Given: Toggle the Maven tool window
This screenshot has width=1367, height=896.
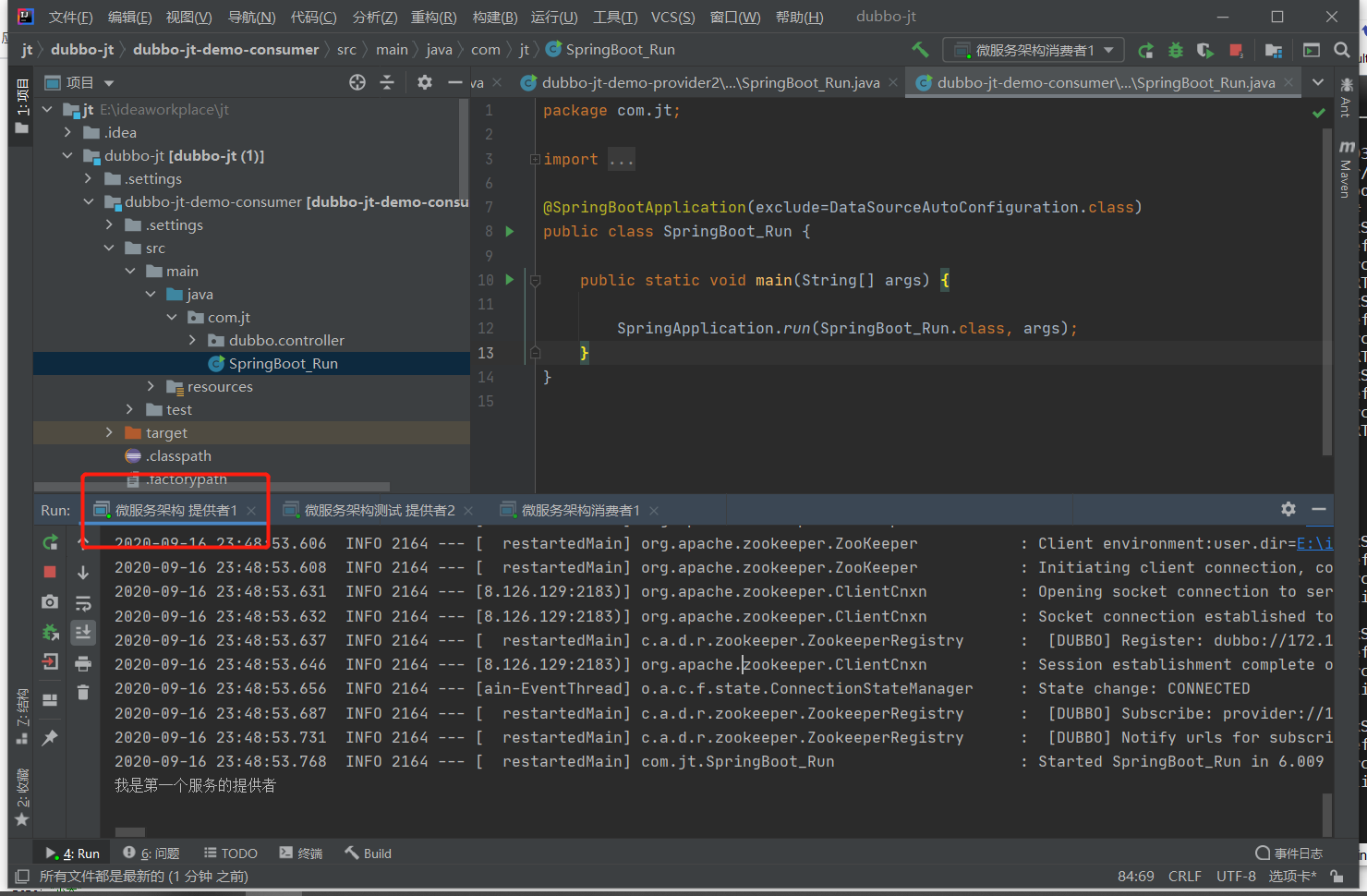Looking at the screenshot, I should (1346, 170).
